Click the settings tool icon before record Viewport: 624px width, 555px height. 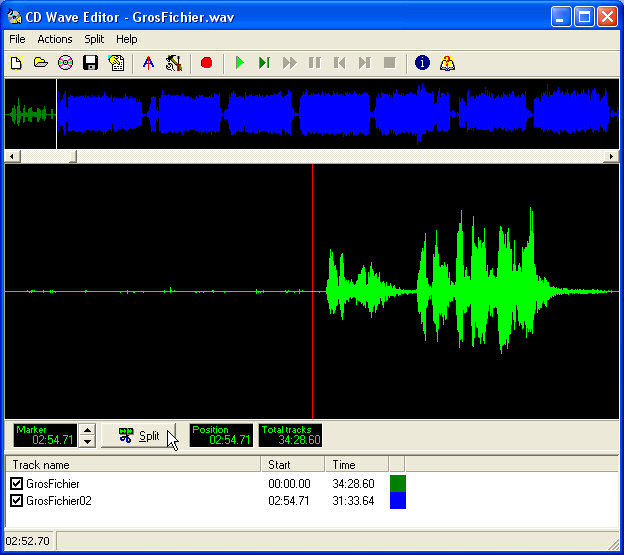[174, 63]
